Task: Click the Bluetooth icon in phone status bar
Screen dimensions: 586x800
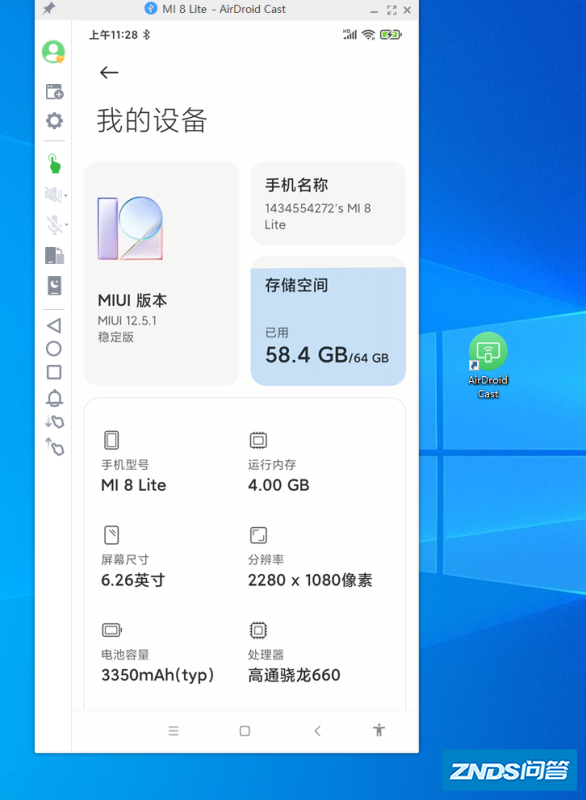Action: pyautogui.click(x=146, y=35)
